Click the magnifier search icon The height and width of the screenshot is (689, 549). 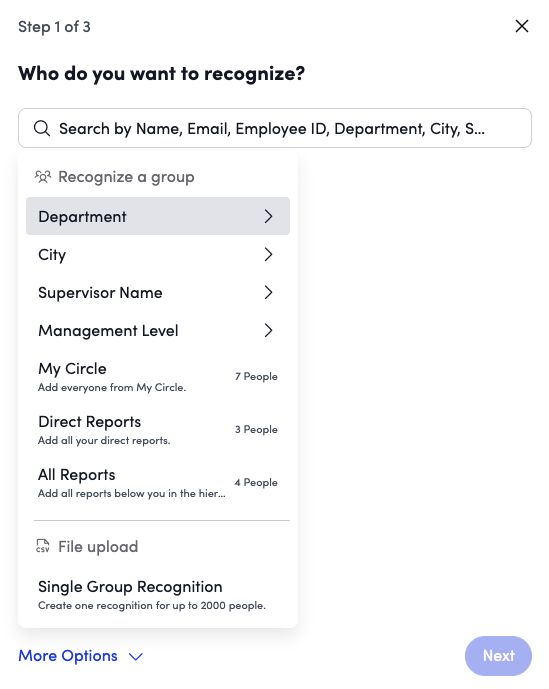(42, 128)
